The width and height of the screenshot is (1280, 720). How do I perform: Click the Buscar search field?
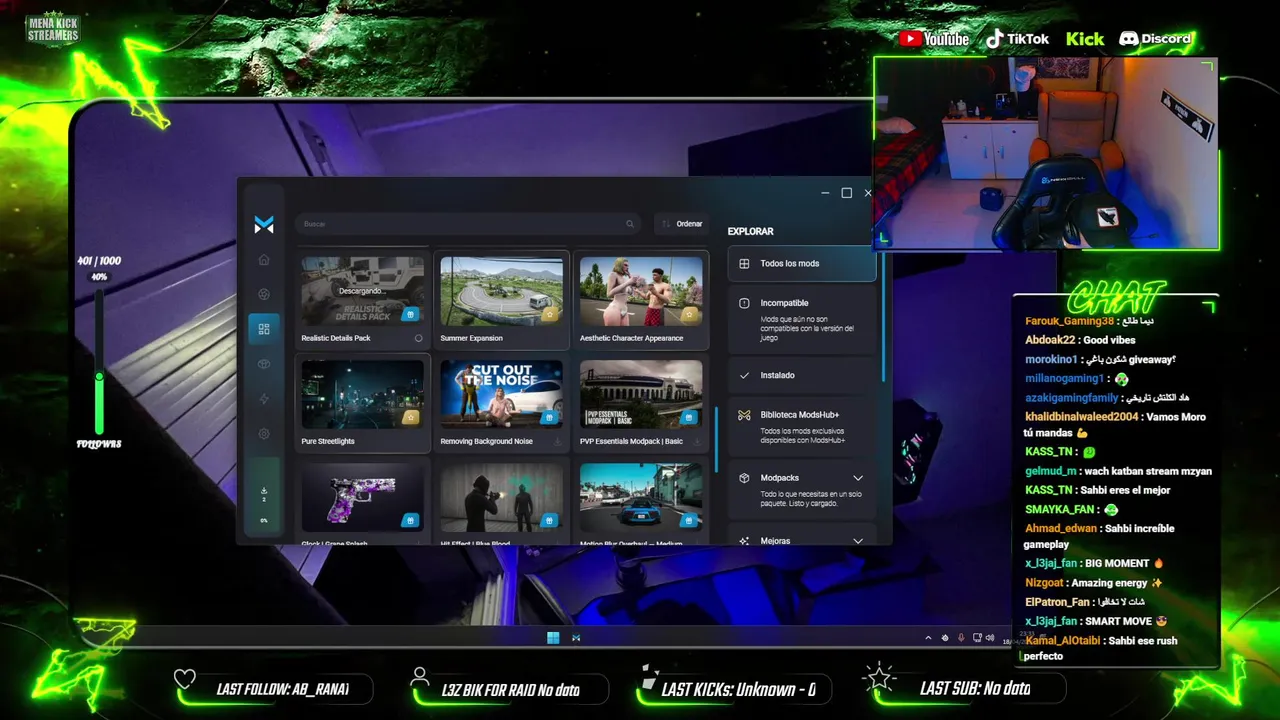click(466, 224)
